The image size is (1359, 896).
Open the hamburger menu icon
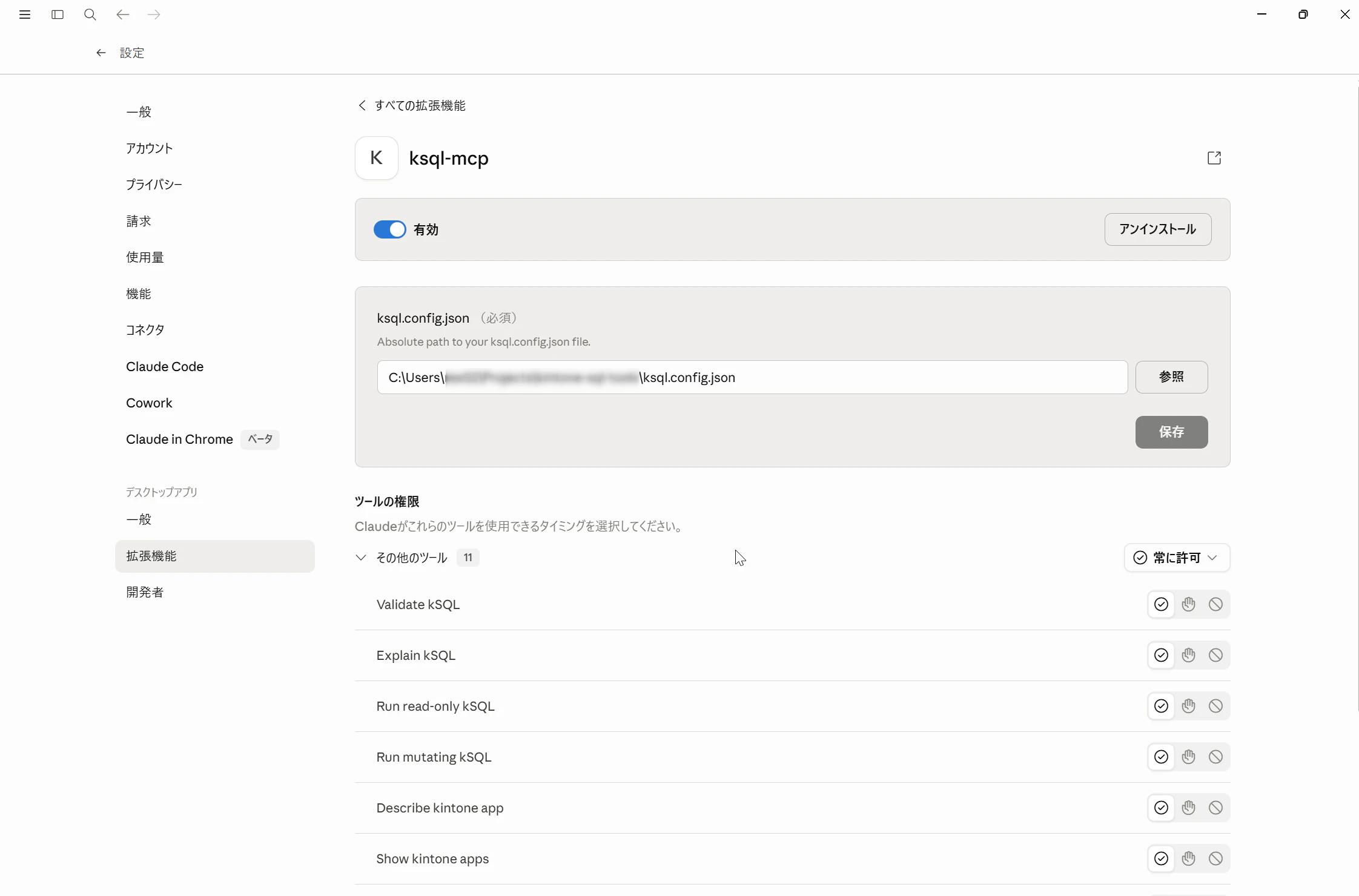coord(25,15)
